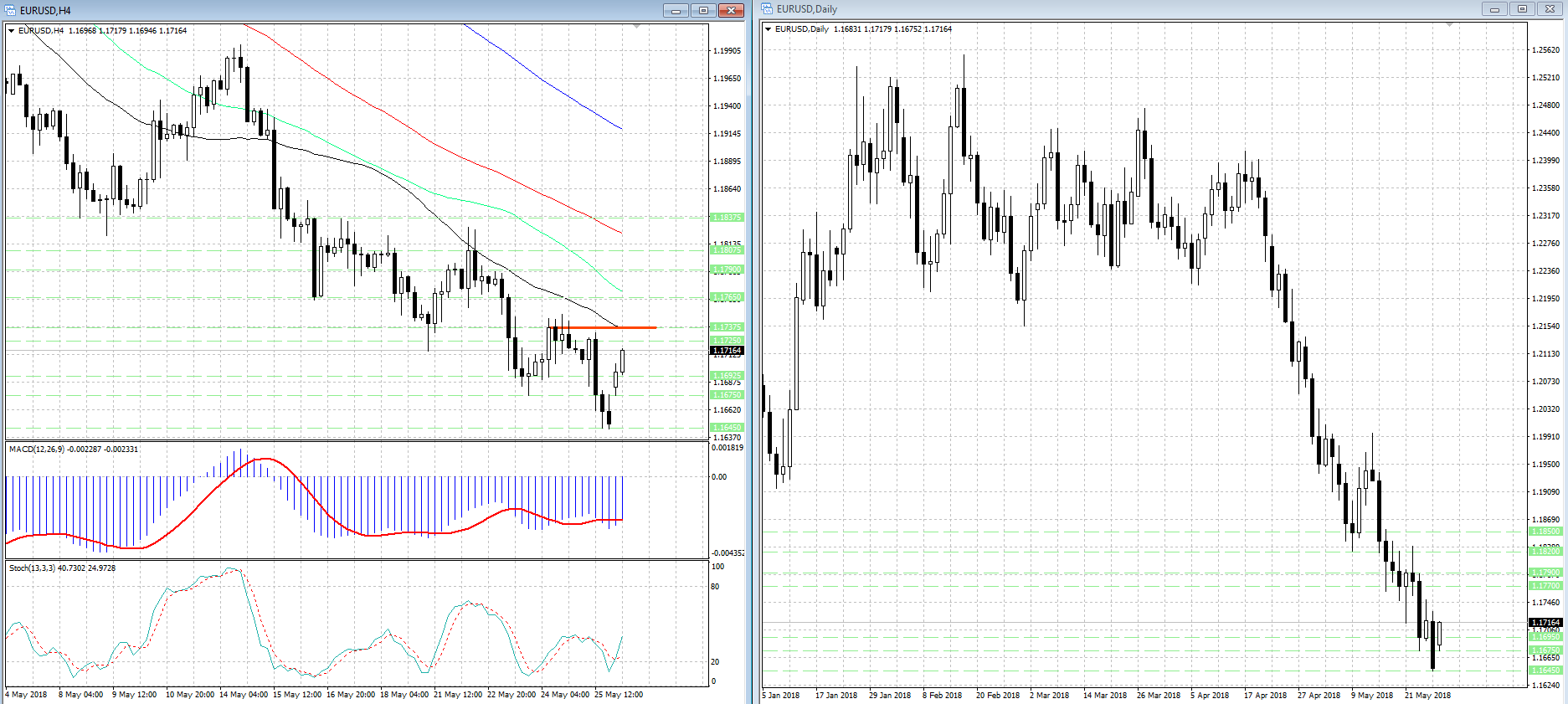Select the orange horizontal line on H4 chart
The width and height of the screenshot is (1568, 704).
[x=603, y=327]
